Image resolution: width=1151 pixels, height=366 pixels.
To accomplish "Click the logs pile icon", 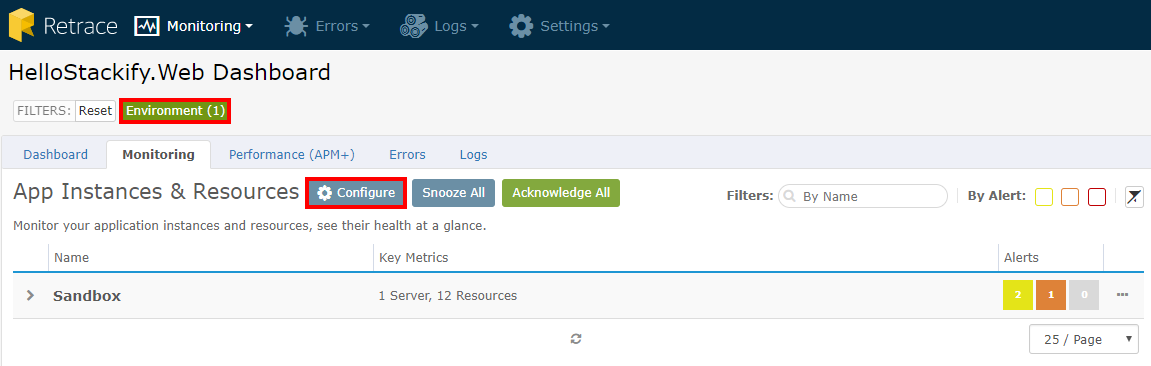I will (x=413, y=26).
